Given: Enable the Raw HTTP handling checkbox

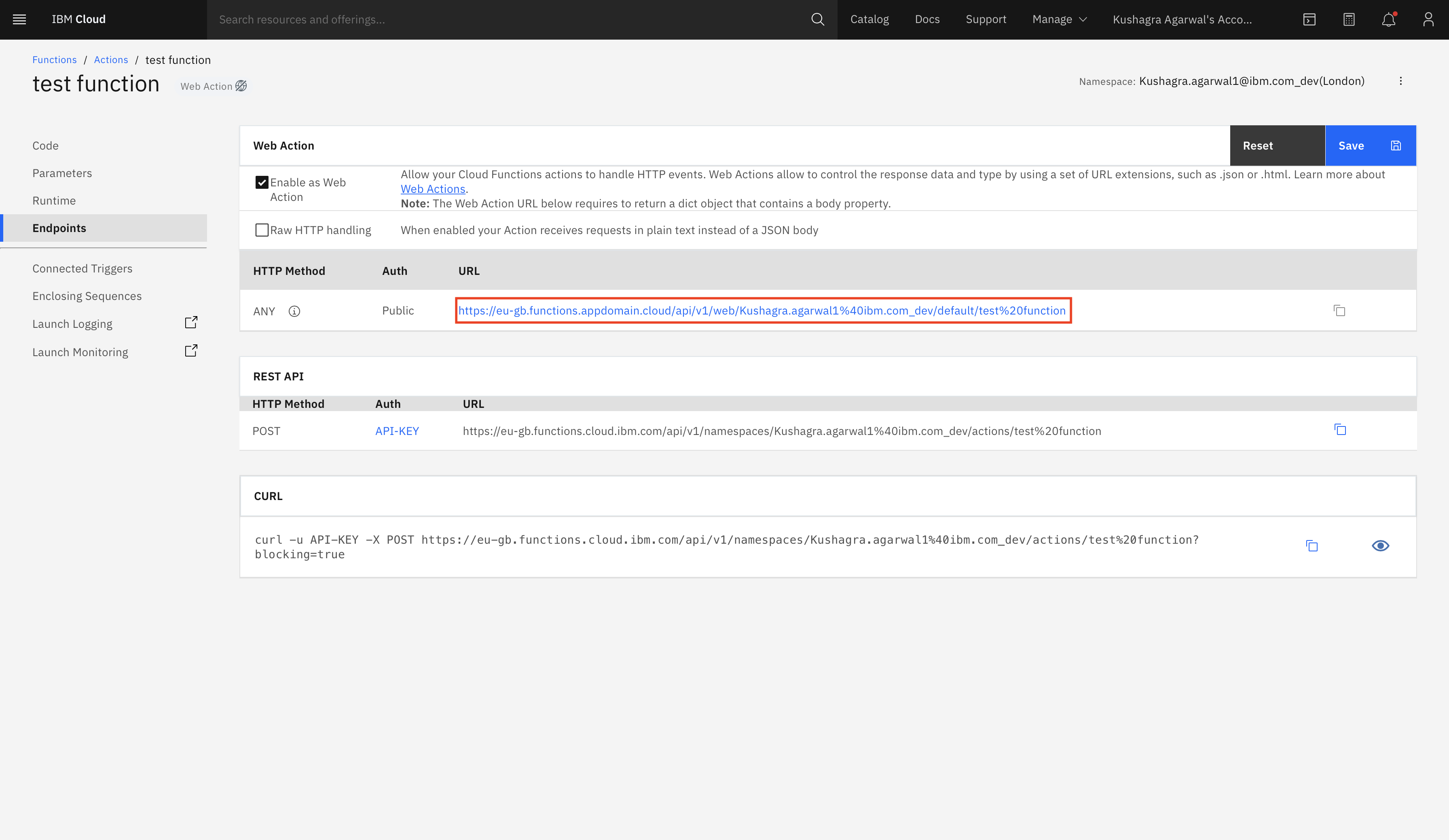Looking at the screenshot, I should coord(262,229).
